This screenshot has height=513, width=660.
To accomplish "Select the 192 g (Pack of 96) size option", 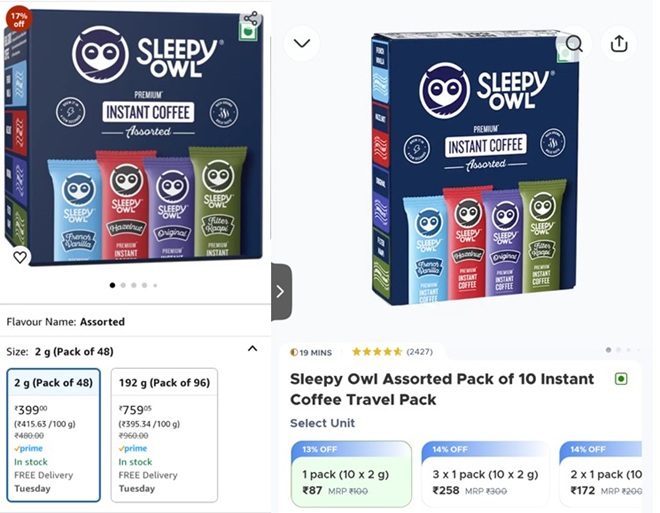I will pyautogui.click(x=164, y=435).
